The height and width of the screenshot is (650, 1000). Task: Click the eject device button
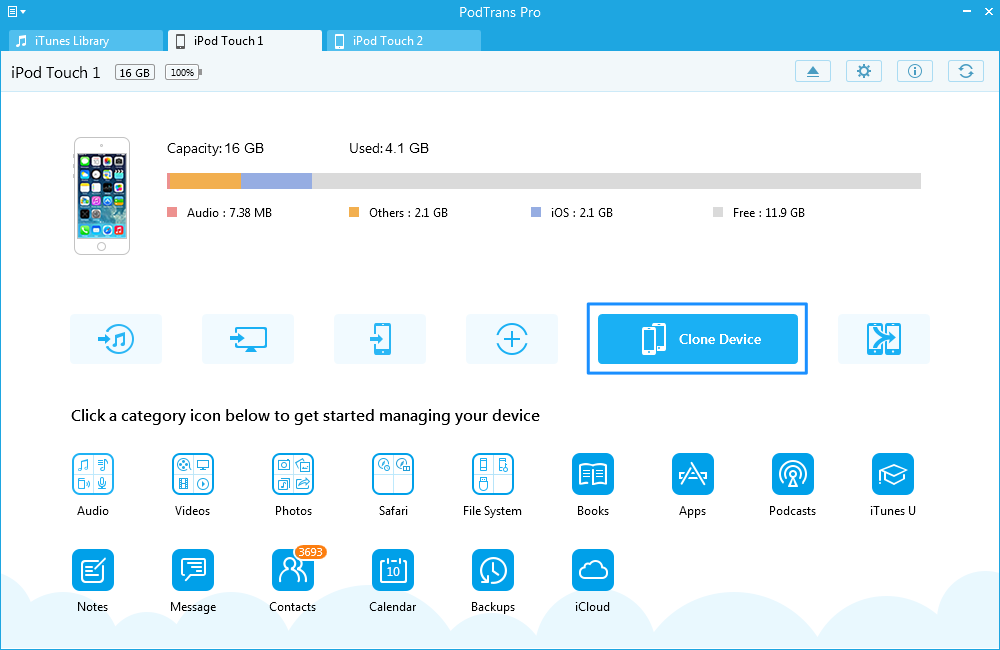click(813, 71)
